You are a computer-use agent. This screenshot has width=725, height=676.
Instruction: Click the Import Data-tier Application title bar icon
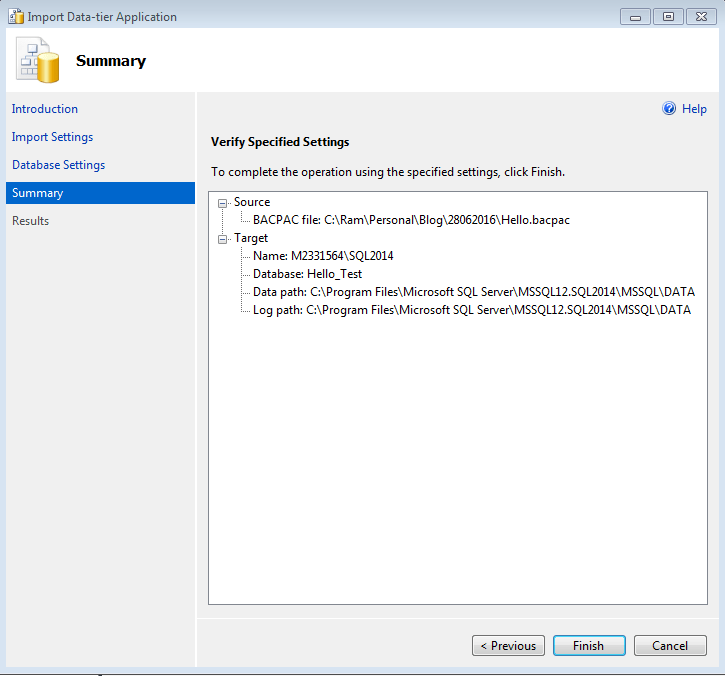pos(15,16)
